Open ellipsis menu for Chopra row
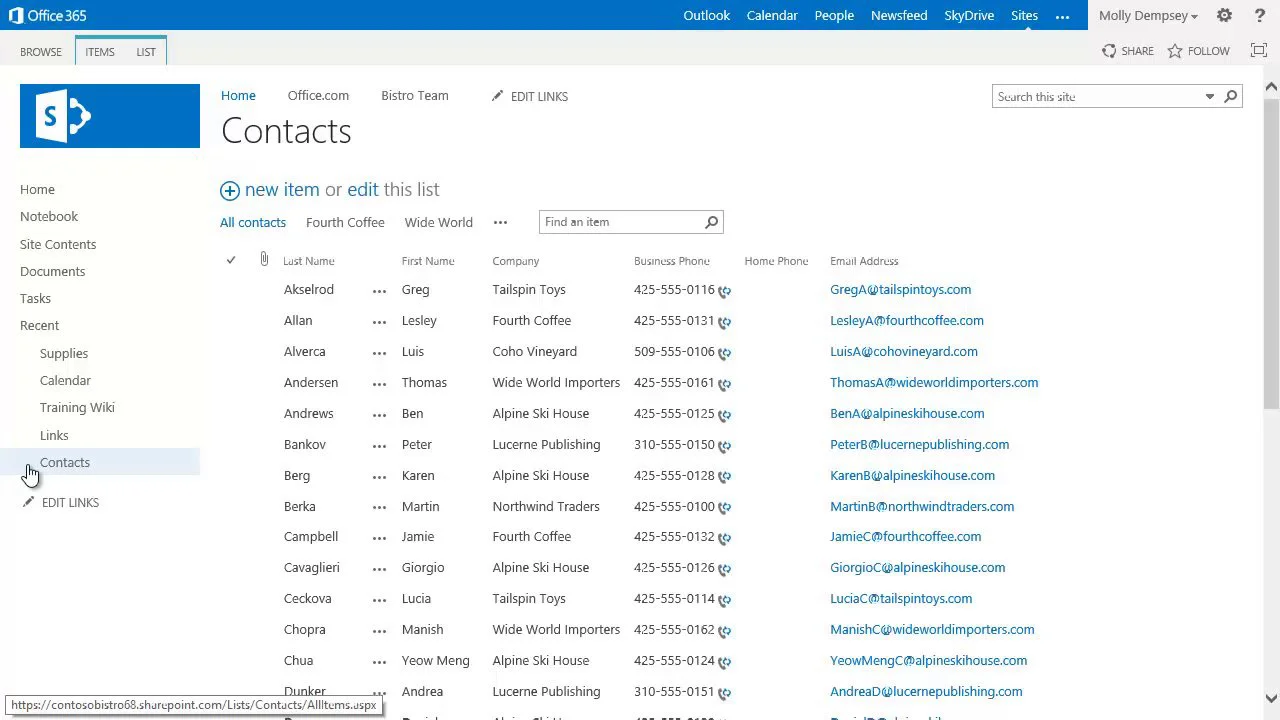Screen dimensions: 1280x720 pos(379,631)
